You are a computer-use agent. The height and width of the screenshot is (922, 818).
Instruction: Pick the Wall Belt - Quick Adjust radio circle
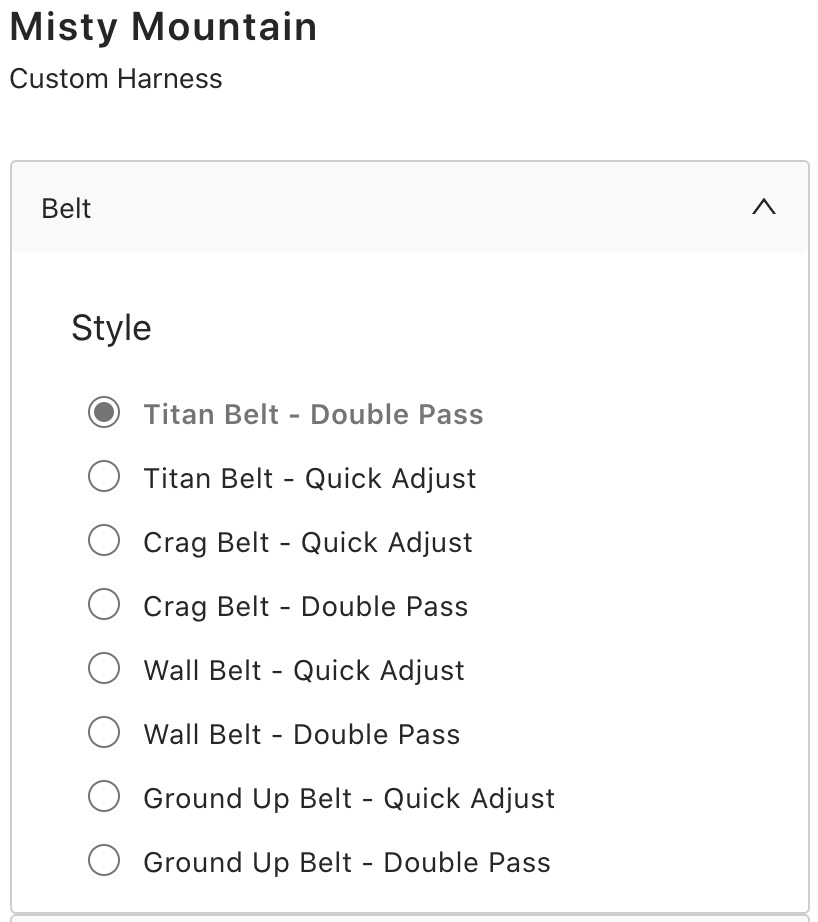click(x=104, y=669)
